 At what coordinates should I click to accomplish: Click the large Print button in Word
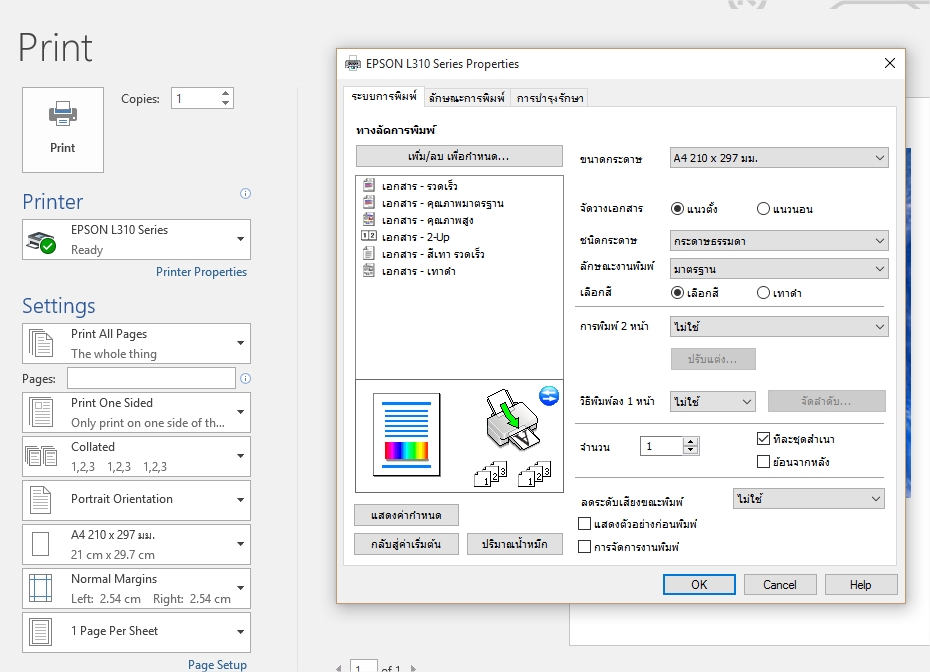pyautogui.click(x=63, y=130)
